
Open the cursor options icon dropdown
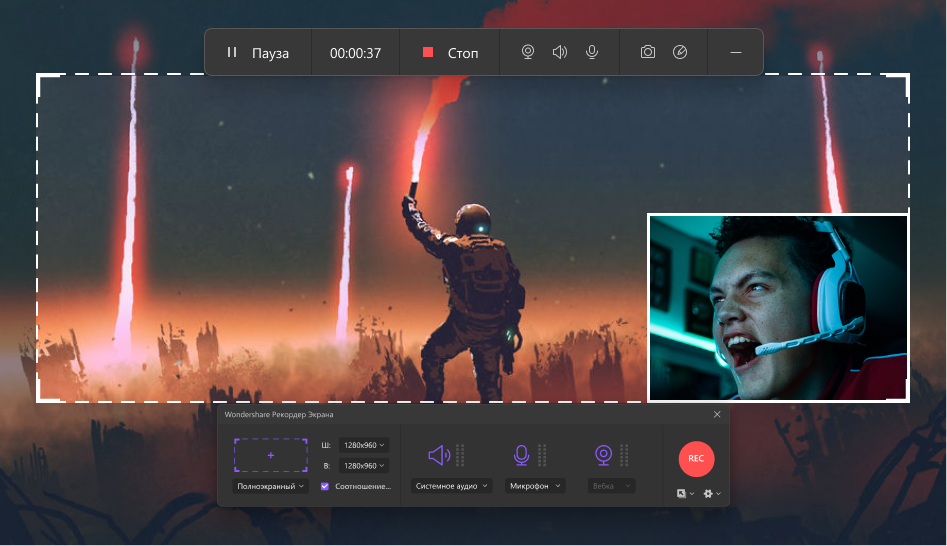(x=685, y=493)
